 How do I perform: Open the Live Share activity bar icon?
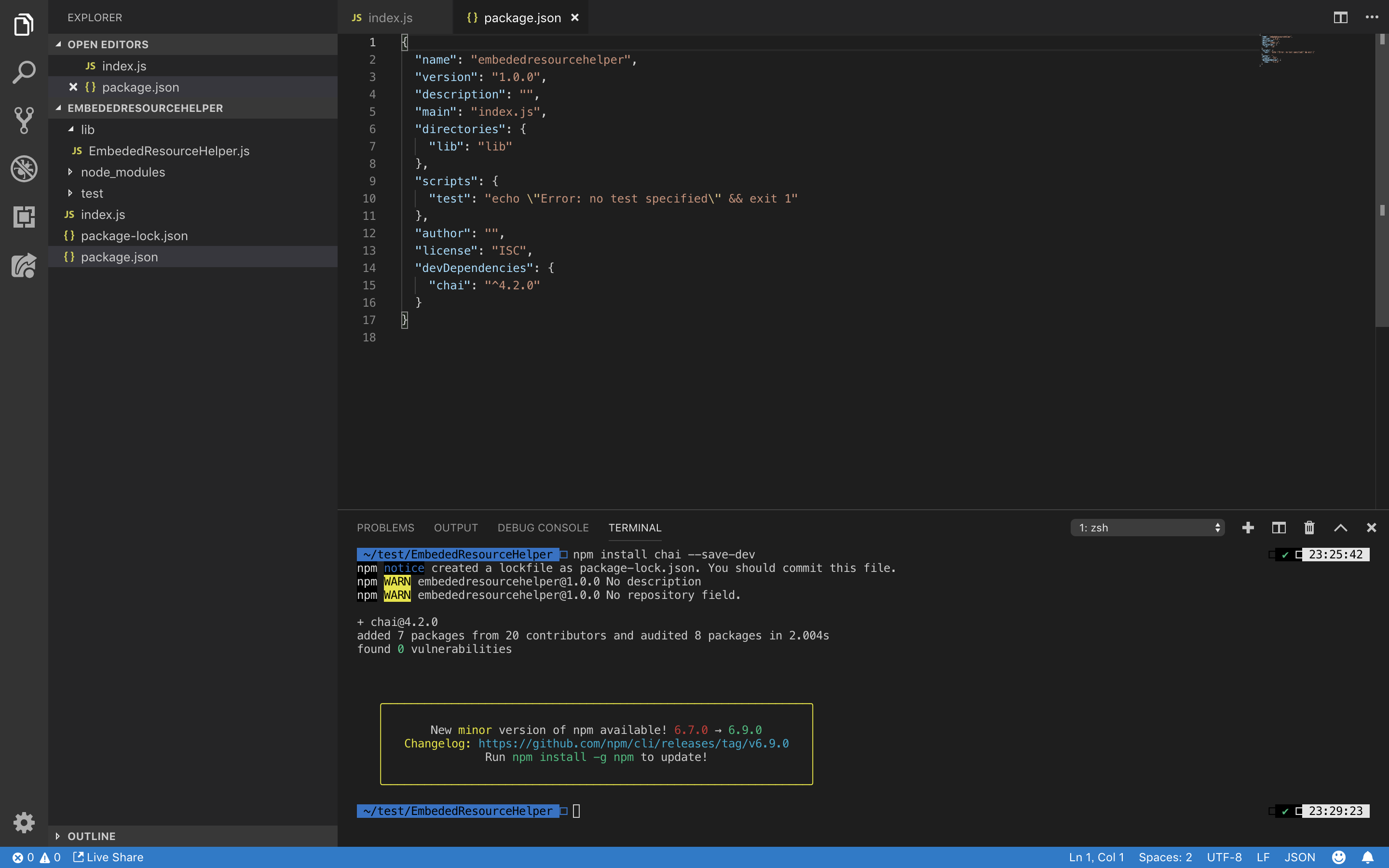24,265
